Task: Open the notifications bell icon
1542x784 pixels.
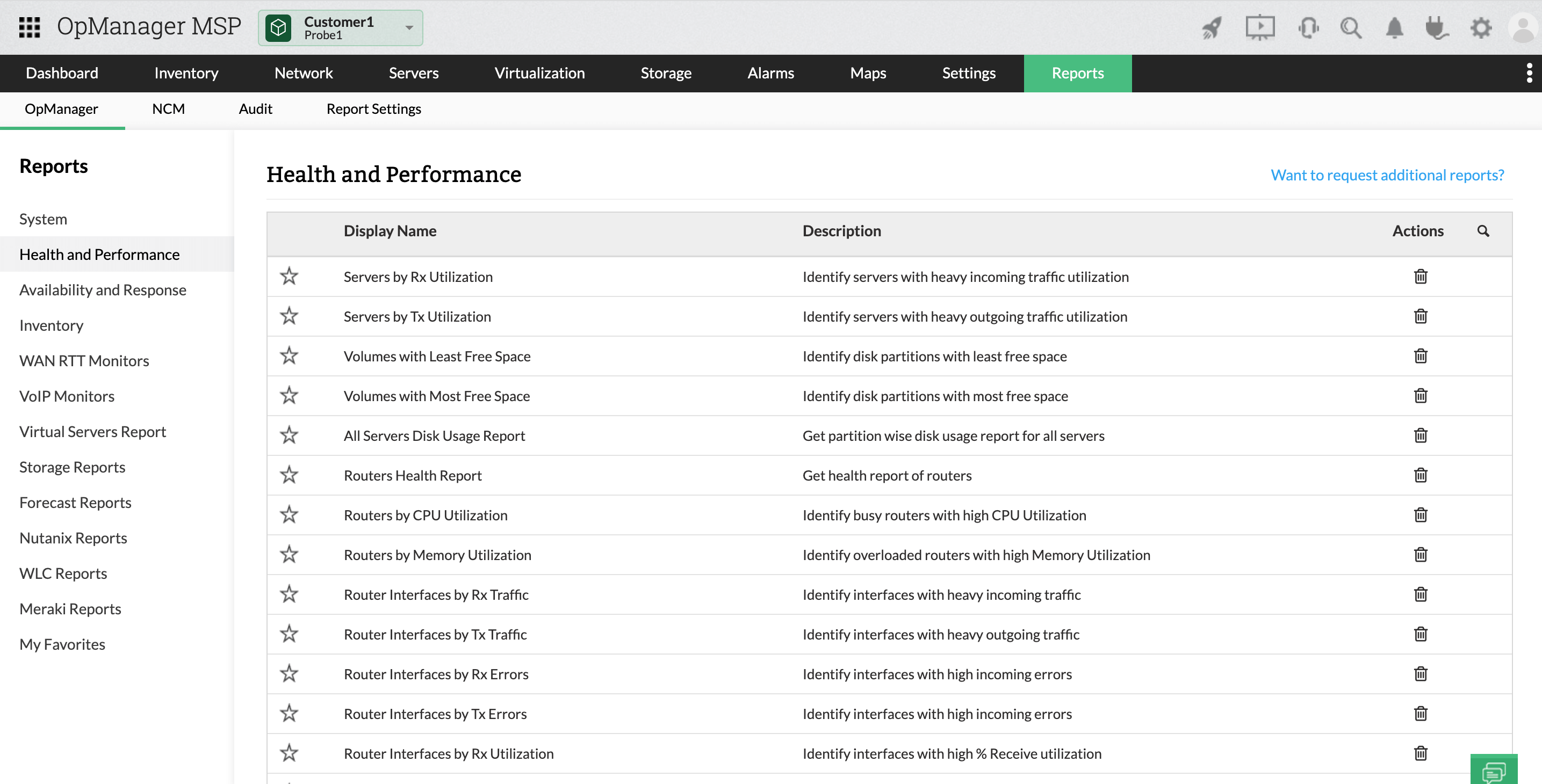Action: pos(1394,27)
